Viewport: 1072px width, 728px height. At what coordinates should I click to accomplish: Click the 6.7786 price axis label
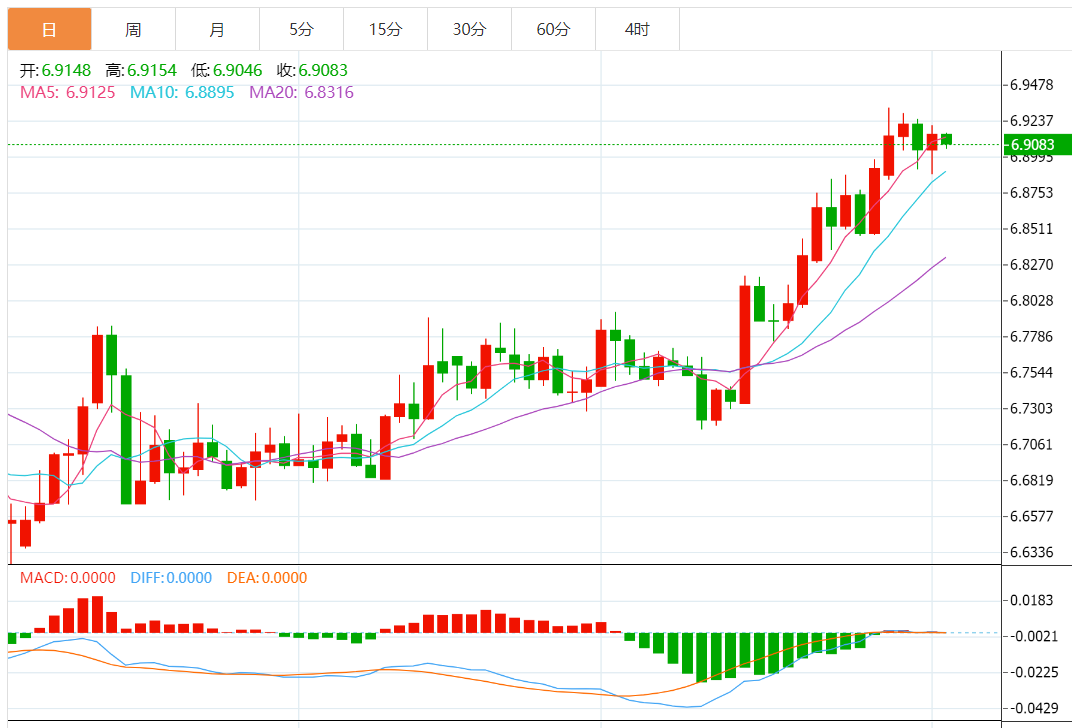[x=1032, y=336]
